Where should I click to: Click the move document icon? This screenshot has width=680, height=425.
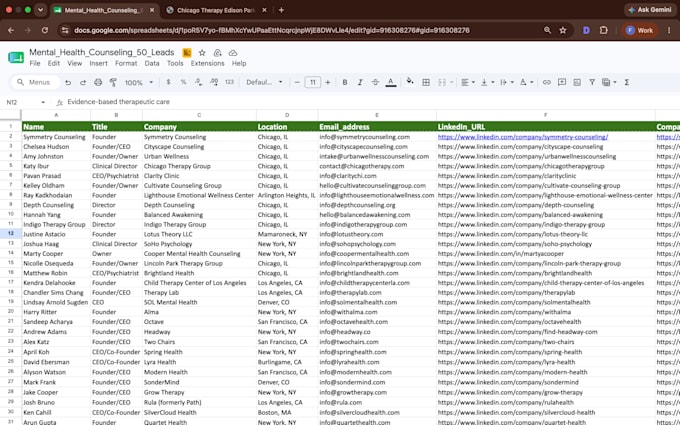coord(217,53)
